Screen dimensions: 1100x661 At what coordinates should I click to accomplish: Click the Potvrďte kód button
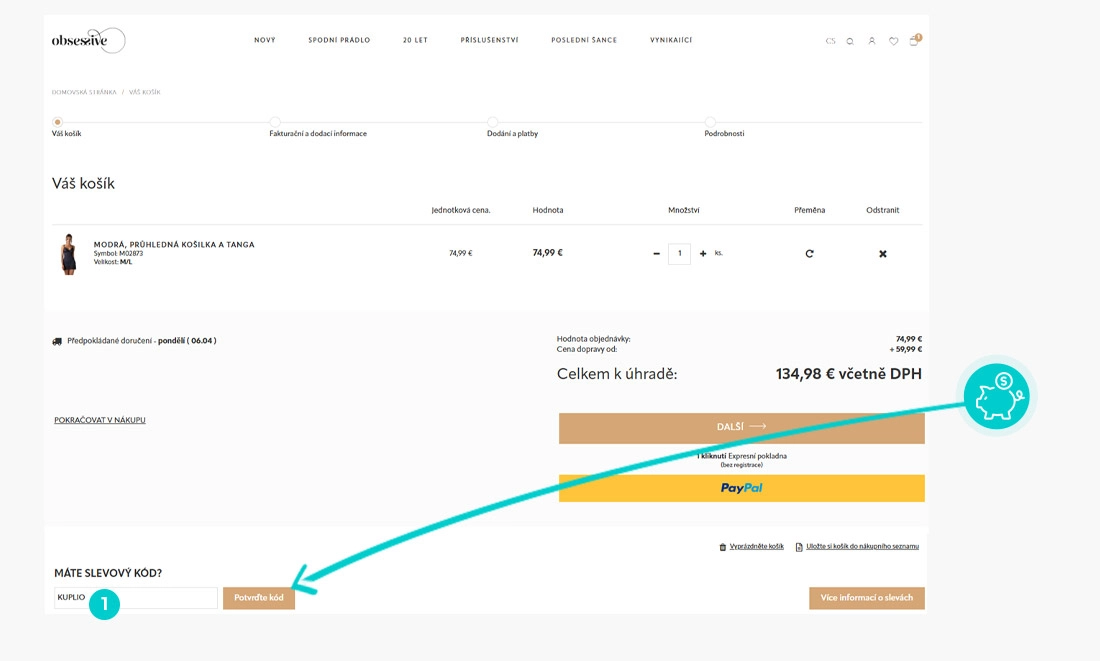pos(259,598)
